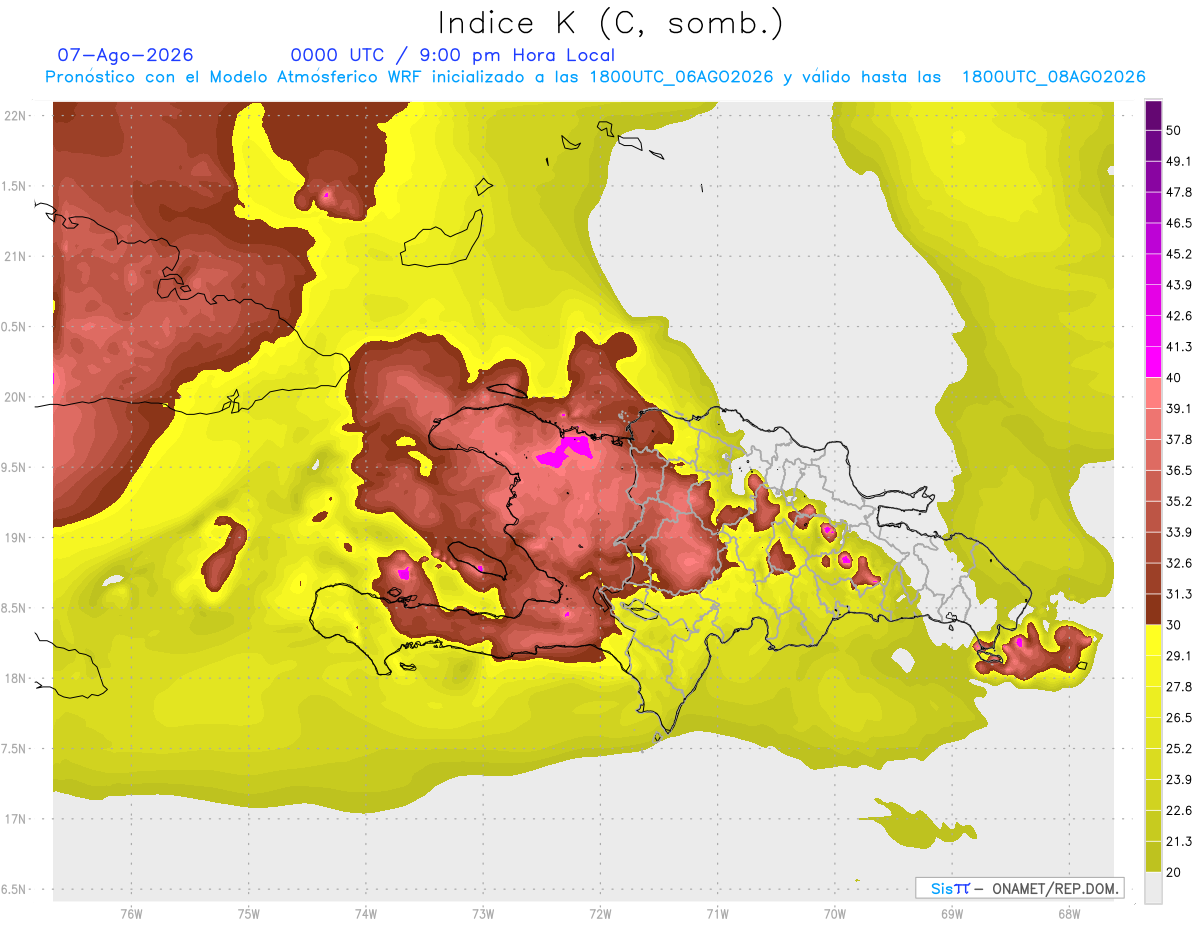Viewport: 1200px width, 927px height.
Task: Click the "21N" latitude label
Action: pyautogui.click(x=15, y=257)
